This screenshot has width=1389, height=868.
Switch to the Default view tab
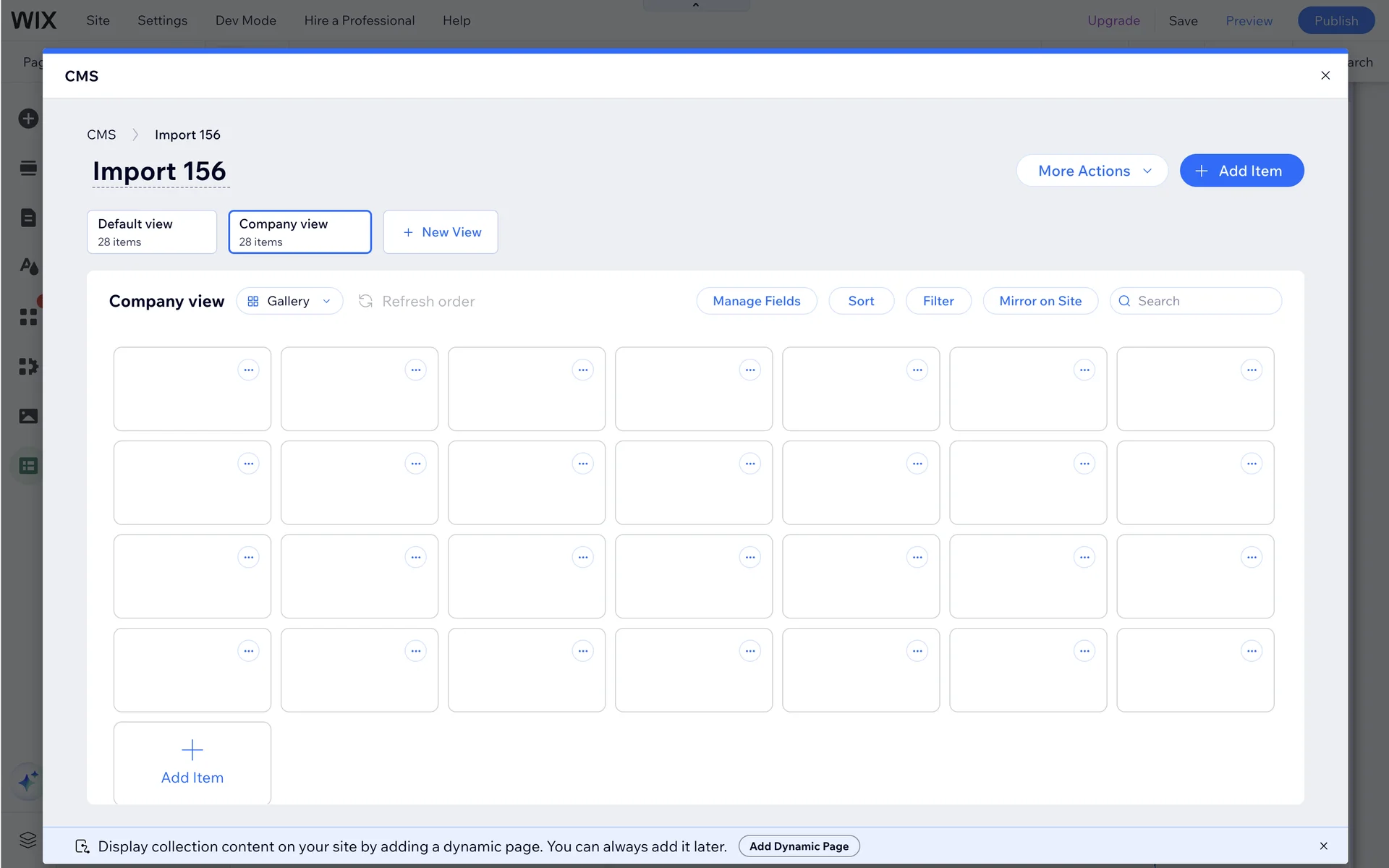[151, 232]
